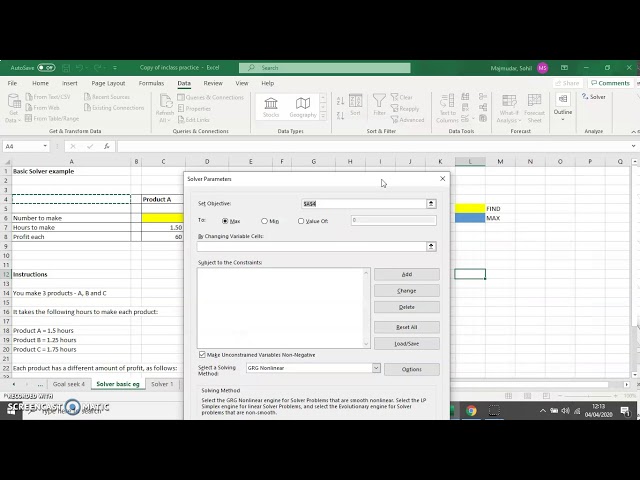Open the Page Layout ribbon tab
This screenshot has height=480, width=640.
click(x=108, y=83)
